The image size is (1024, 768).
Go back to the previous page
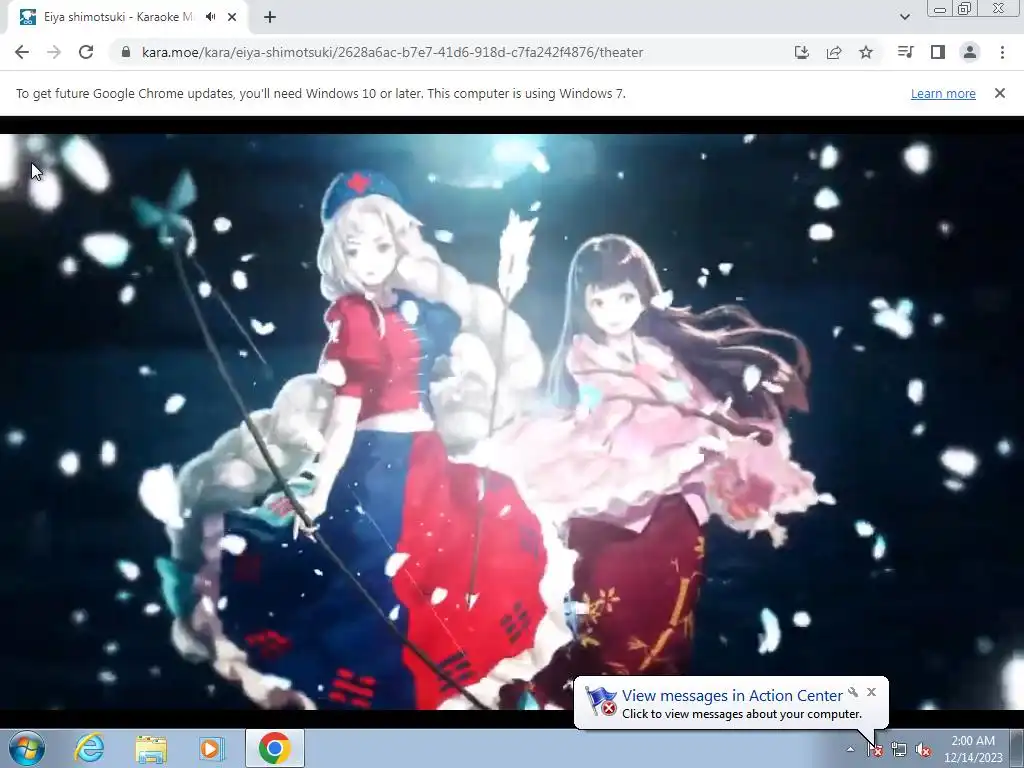(22, 52)
